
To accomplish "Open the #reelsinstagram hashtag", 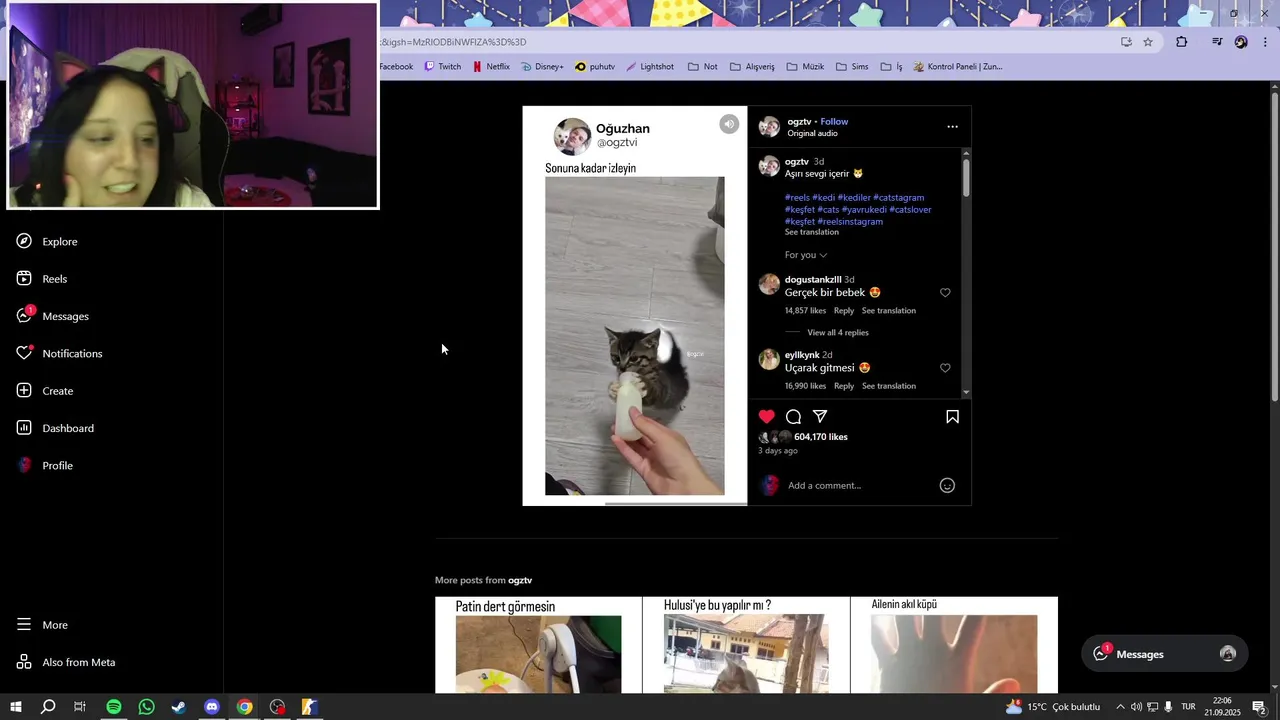I will pyautogui.click(x=850, y=222).
